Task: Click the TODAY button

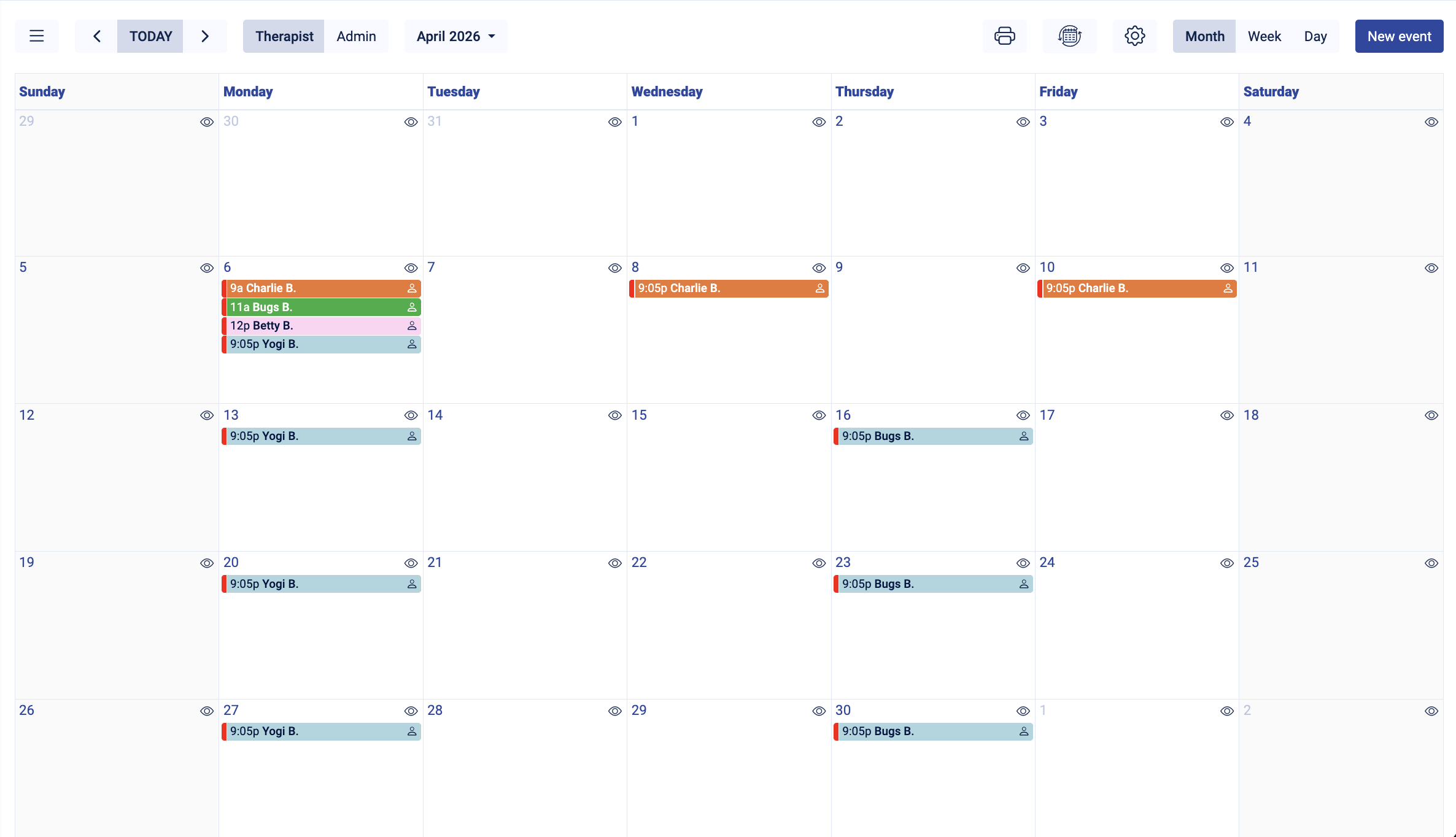Action: (150, 36)
